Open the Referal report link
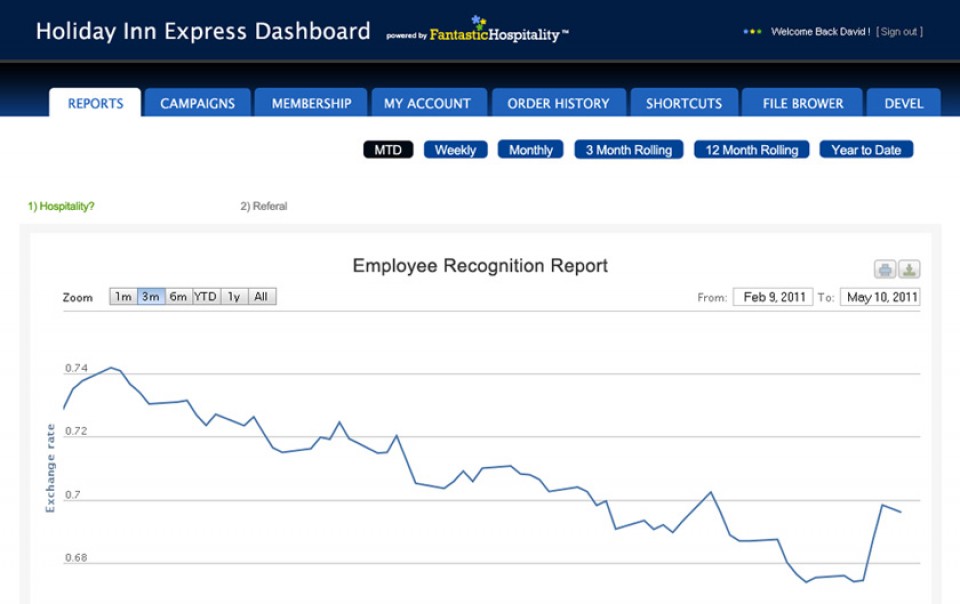The height and width of the screenshot is (604, 960). coord(263,206)
